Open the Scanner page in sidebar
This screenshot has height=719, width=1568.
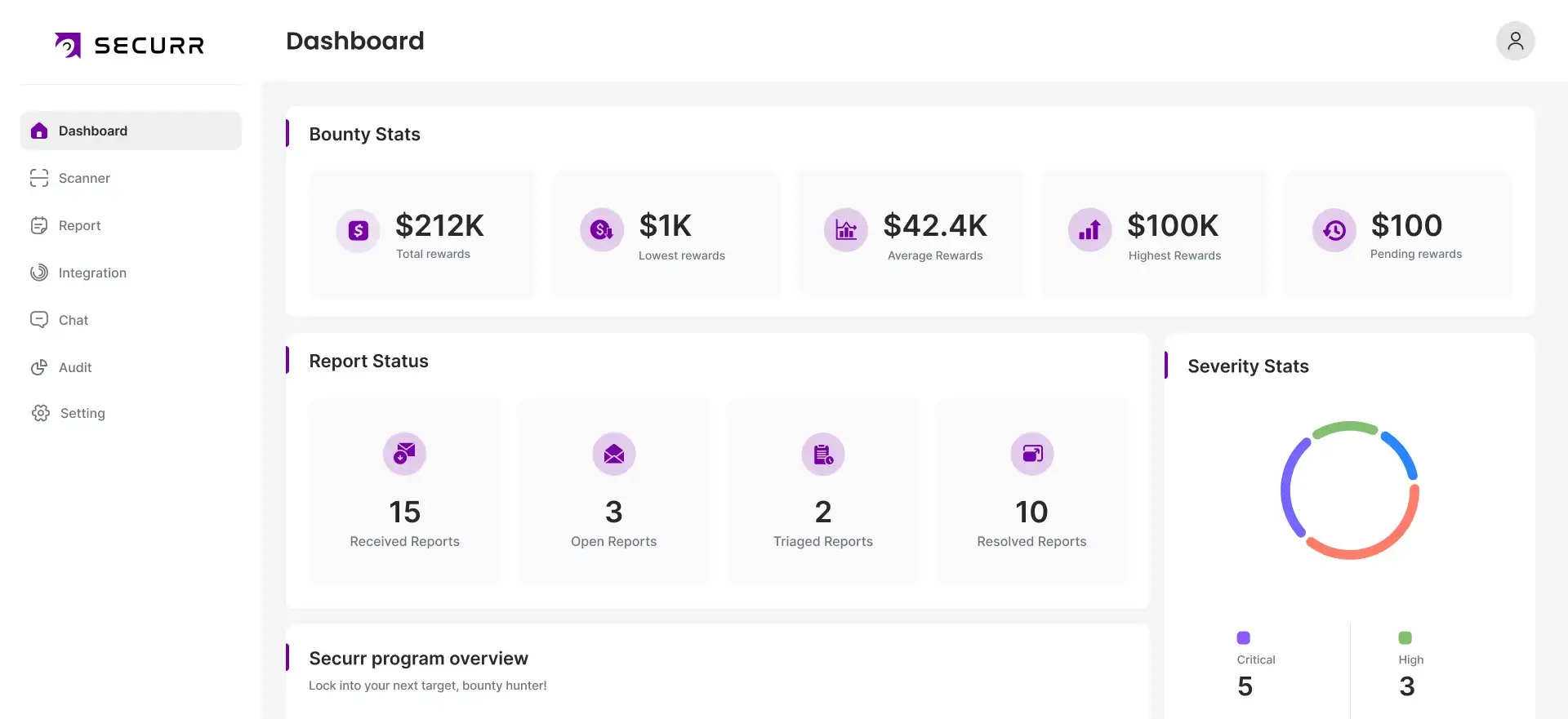pyautogui.click(x=83, y=178)
